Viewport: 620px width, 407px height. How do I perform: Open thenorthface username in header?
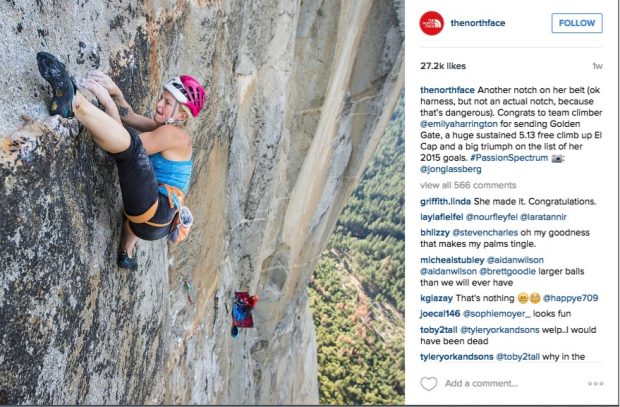478,23
